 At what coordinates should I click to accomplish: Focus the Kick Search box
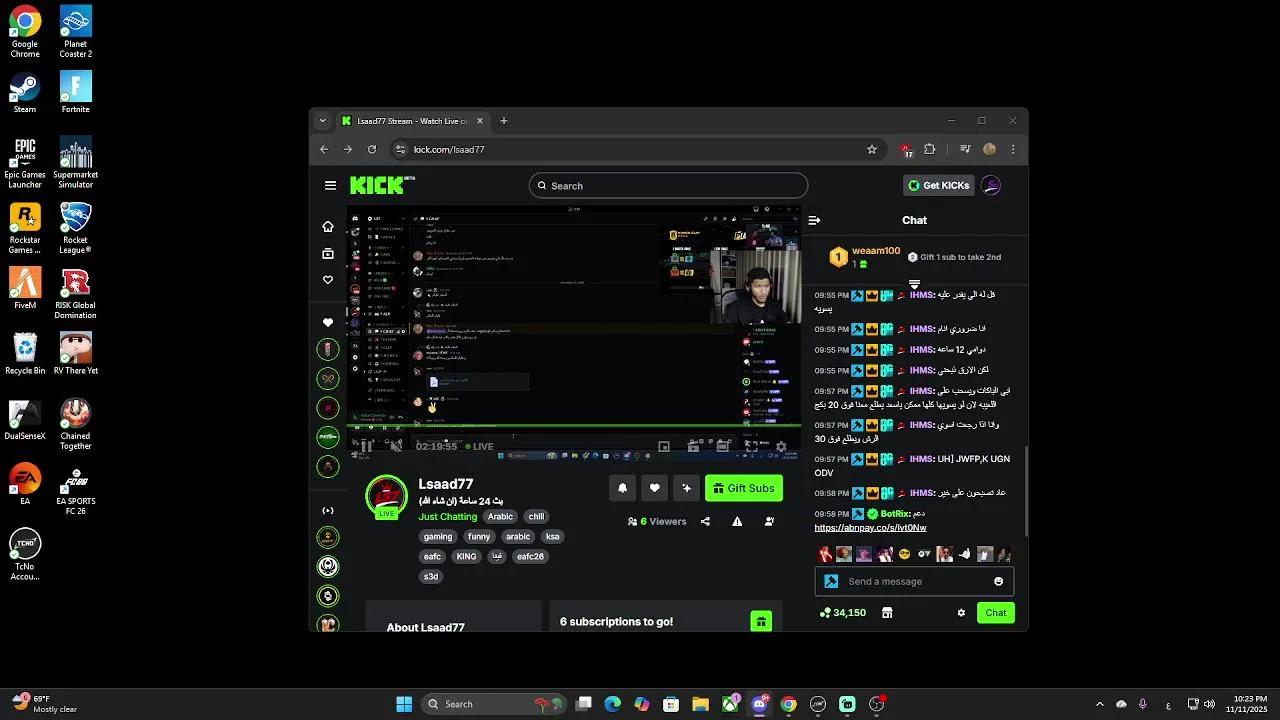(668, 186)
